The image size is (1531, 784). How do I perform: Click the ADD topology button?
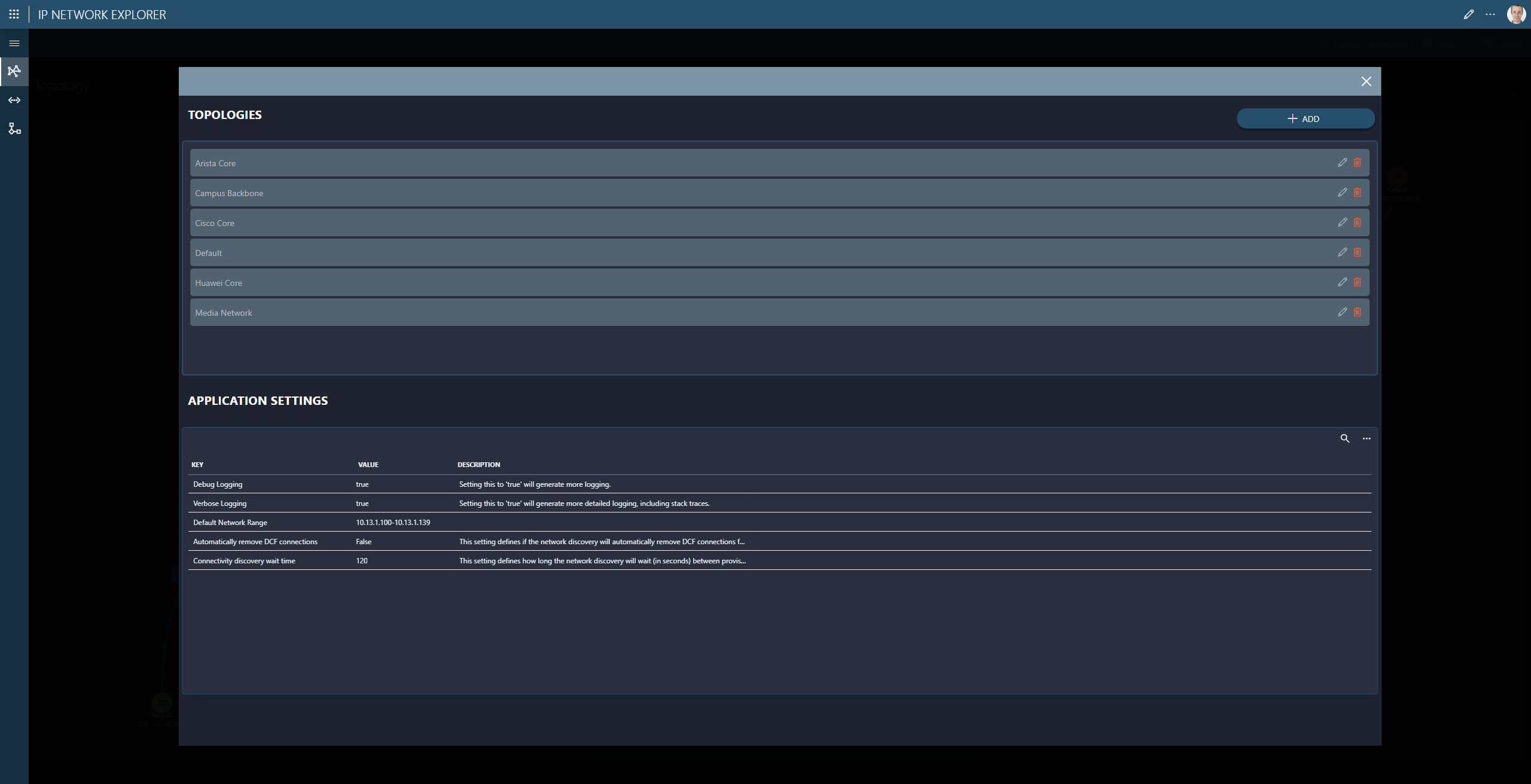[x=1305, y=118]
